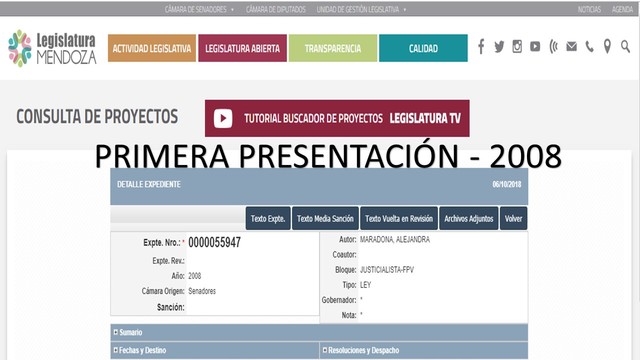Click expediente number 0000055947
Screen dimensions: 640x360
pos(214,242)
